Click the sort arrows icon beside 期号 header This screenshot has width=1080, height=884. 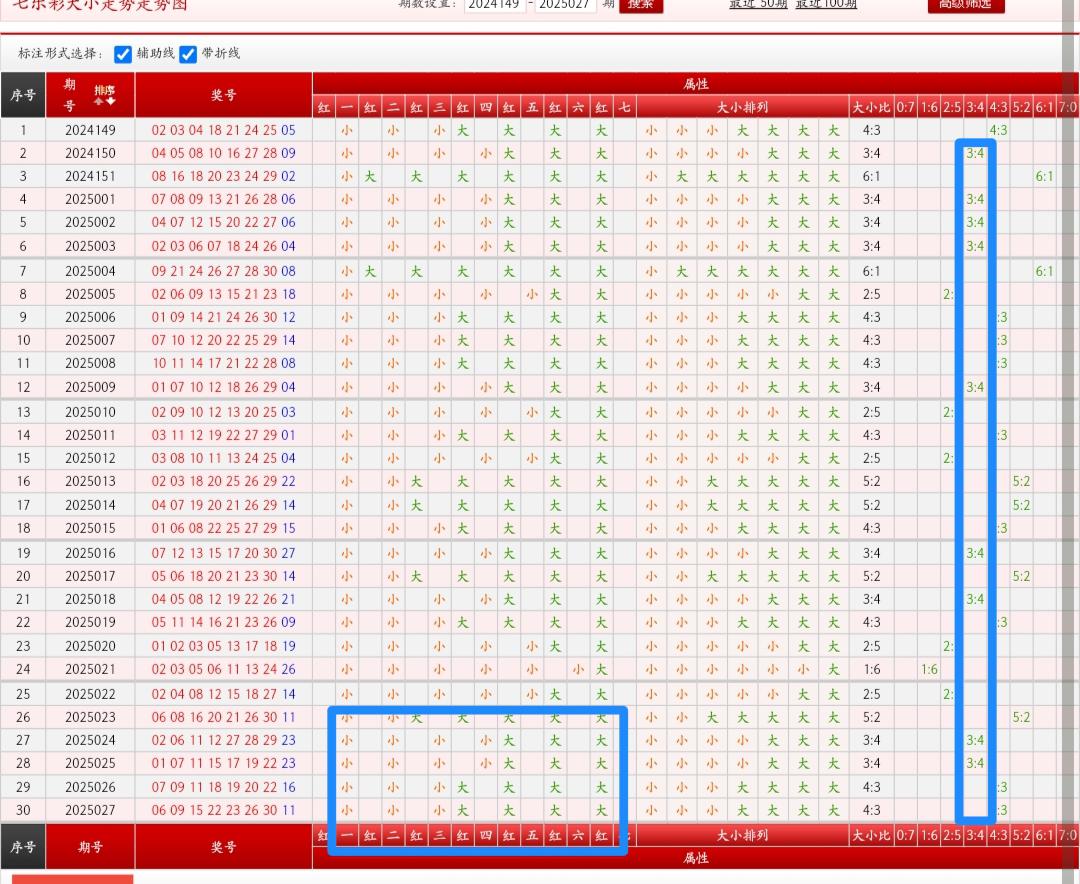click(x=104, y=95)
